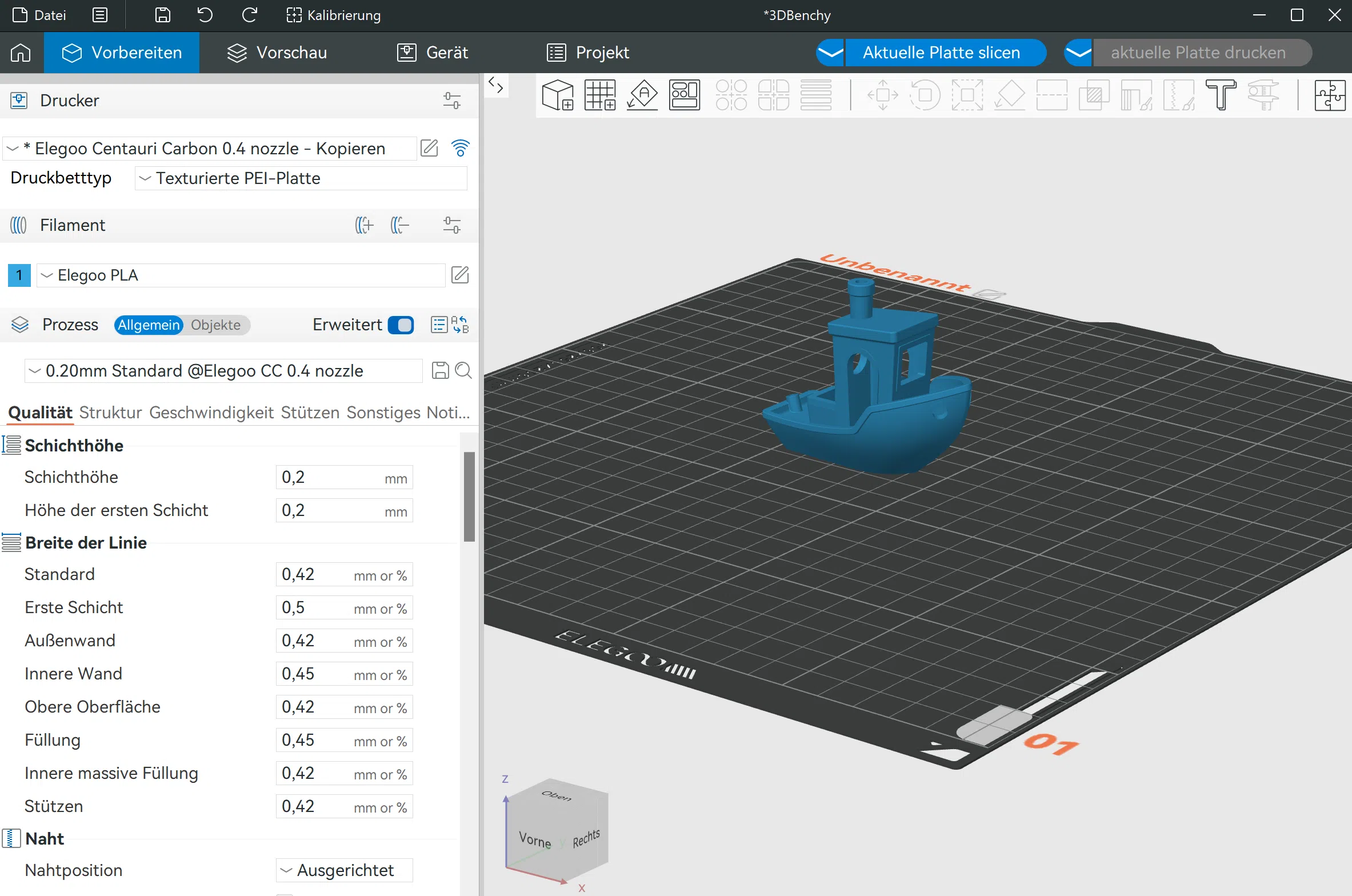Open the Elegoo PLA filament dropdown

[241, 275]
